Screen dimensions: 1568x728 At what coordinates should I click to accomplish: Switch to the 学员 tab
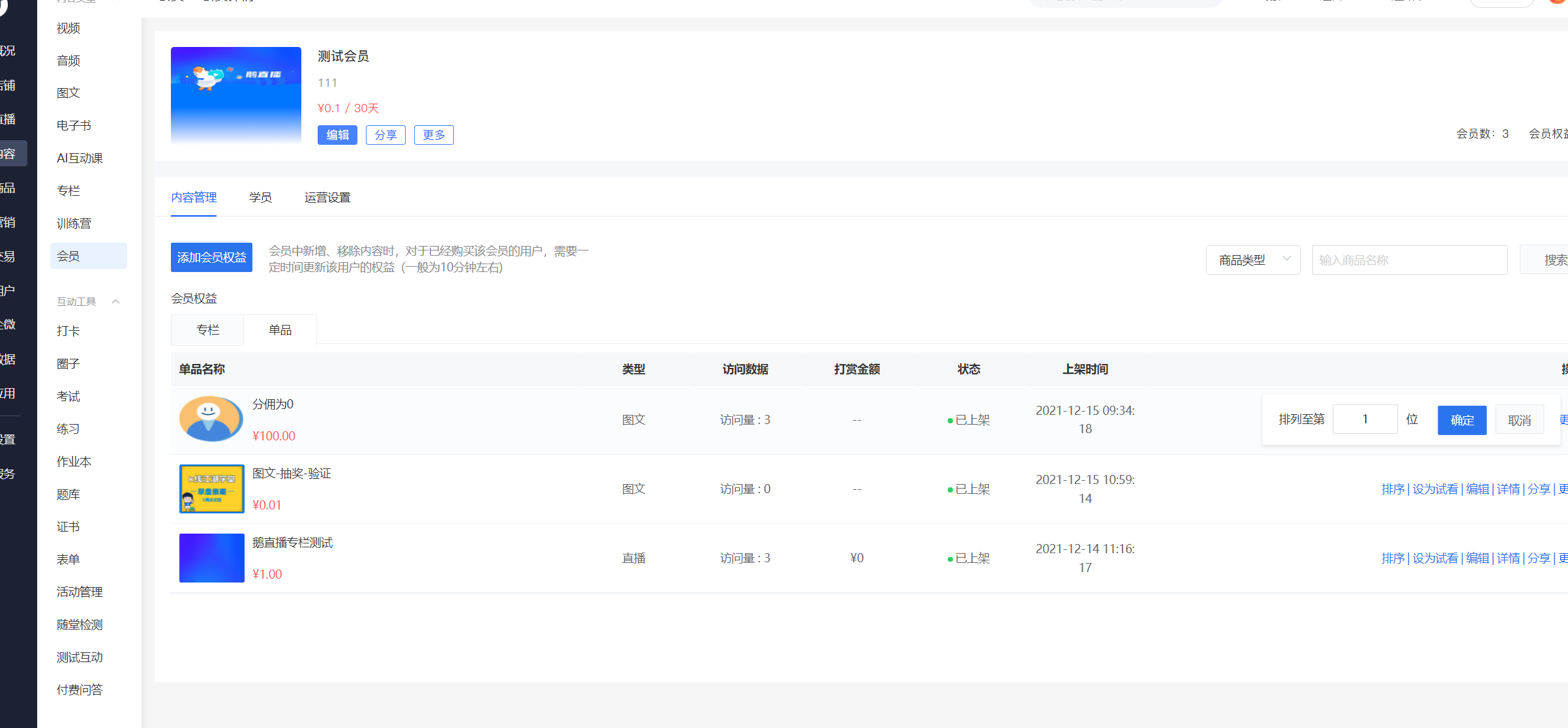260,197
